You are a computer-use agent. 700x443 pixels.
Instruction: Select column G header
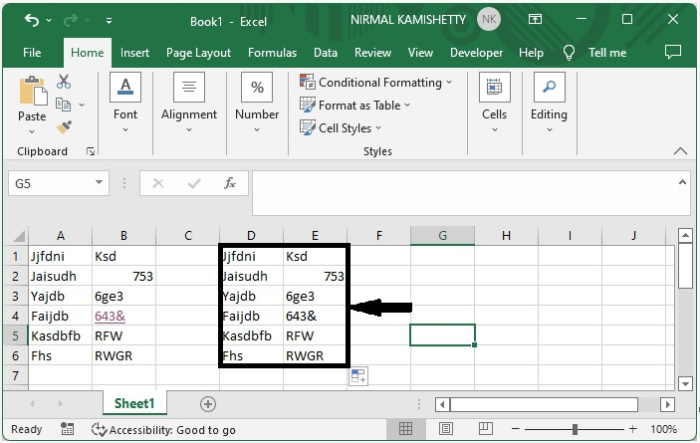pyautogui.click(x=442, y=236)
